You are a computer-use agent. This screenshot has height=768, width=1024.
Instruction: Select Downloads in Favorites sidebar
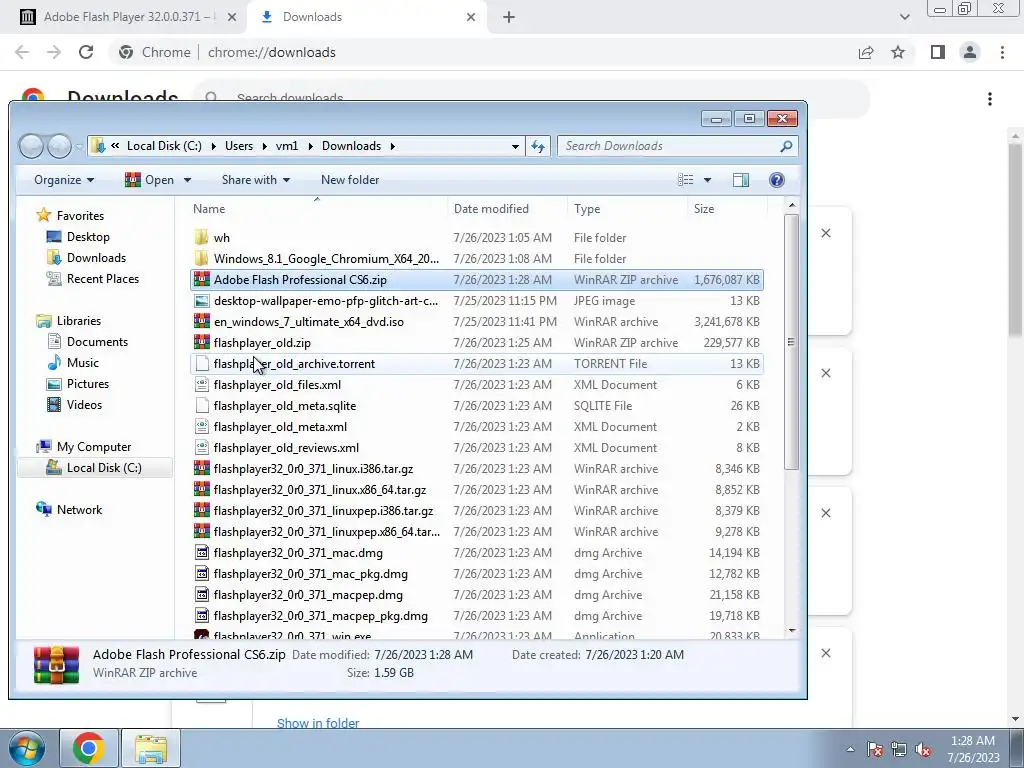96,258
